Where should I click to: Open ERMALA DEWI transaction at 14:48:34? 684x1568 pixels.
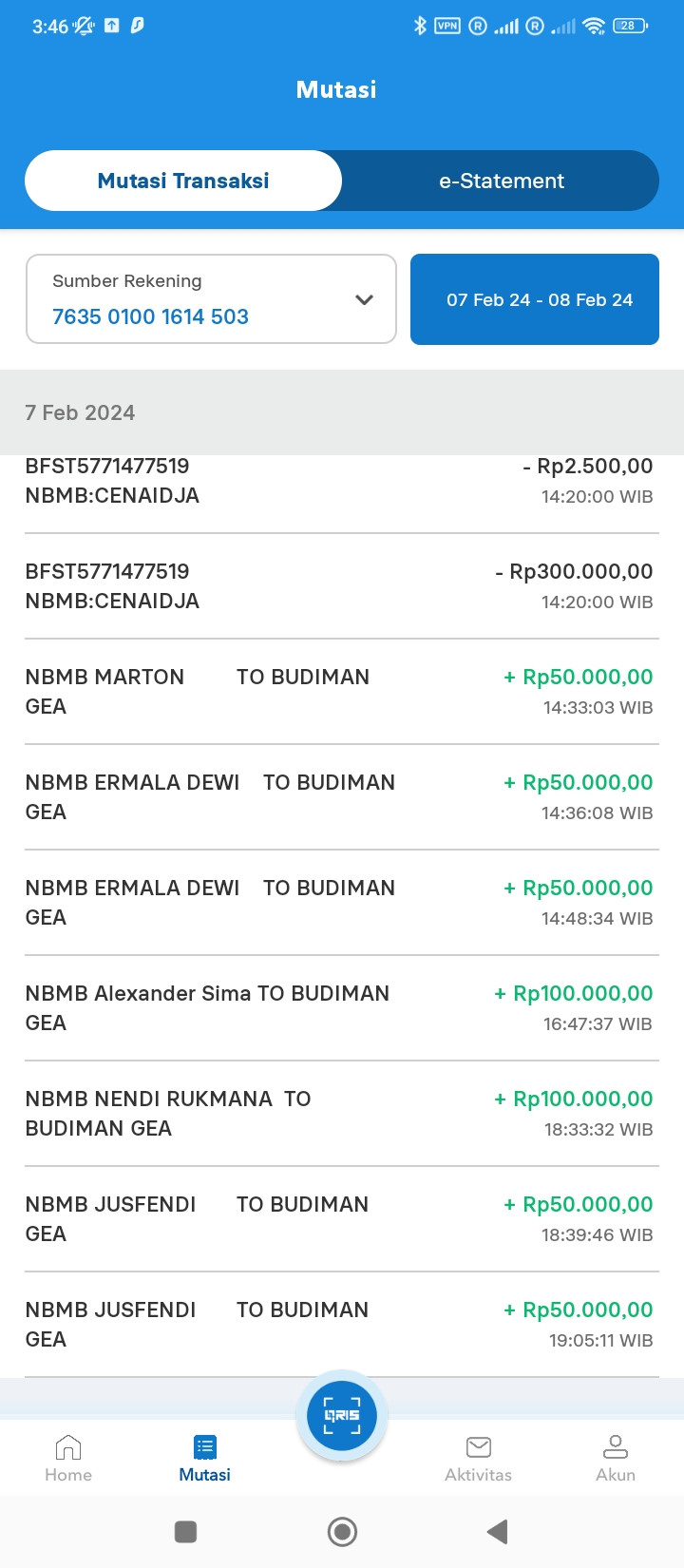tap(342, 903)
